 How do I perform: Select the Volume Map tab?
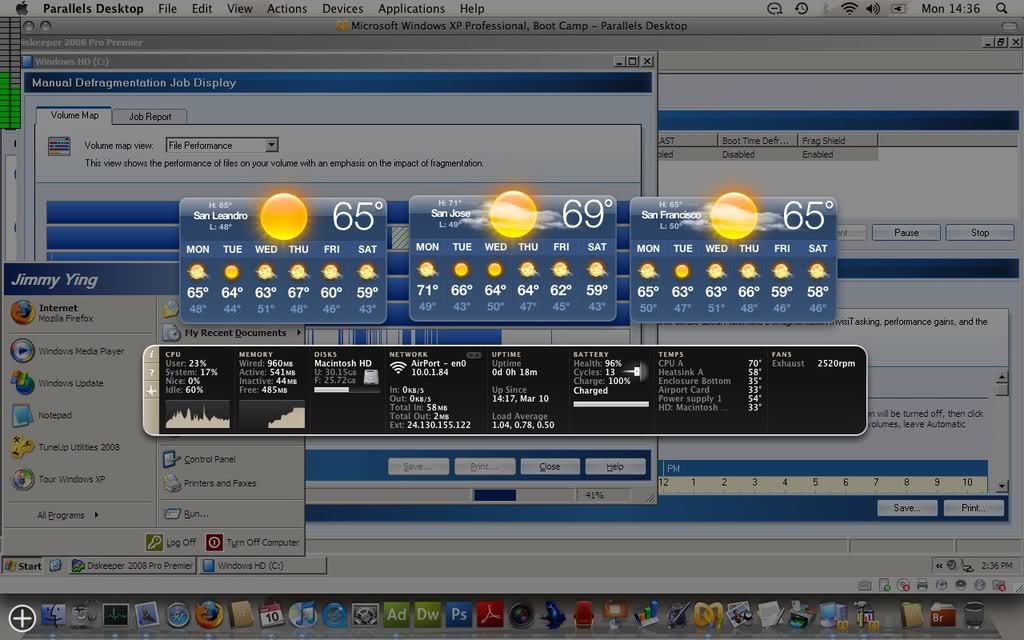tap(74, 115)
